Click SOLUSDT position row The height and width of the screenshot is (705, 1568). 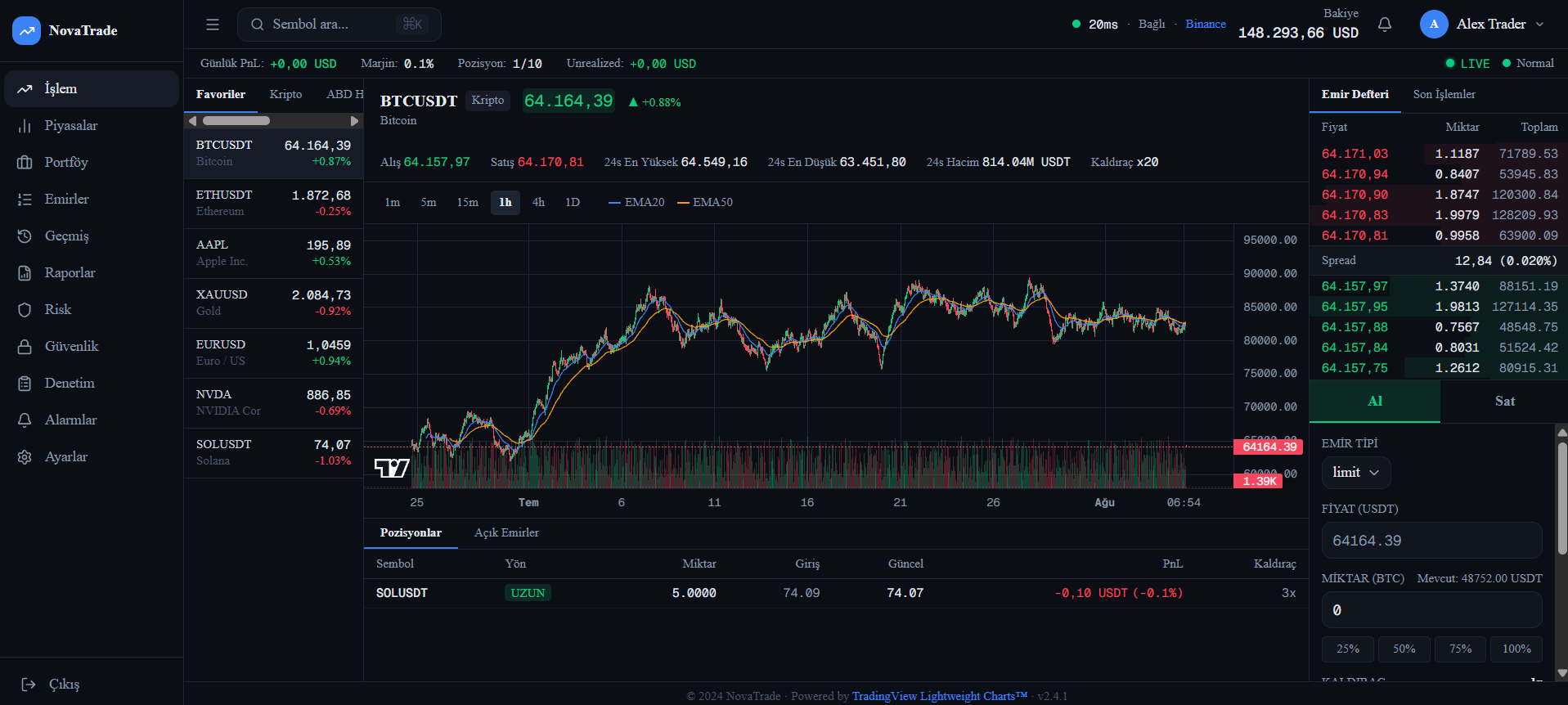836,594
